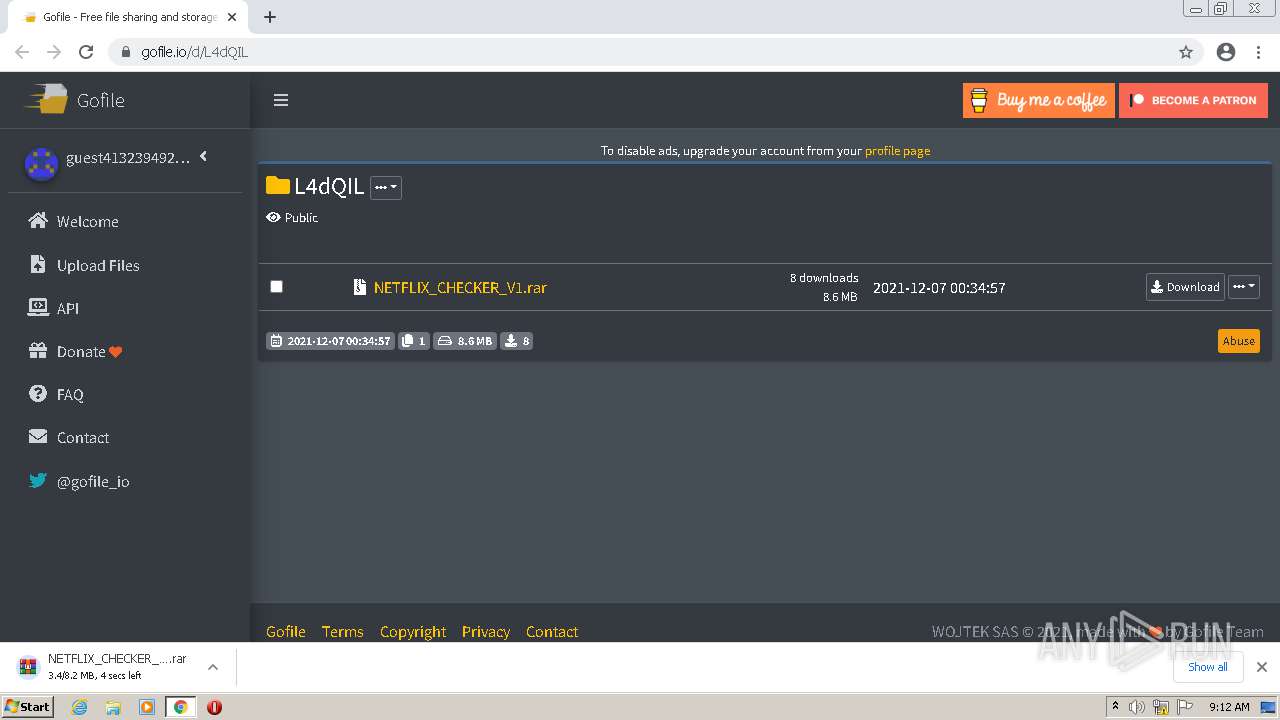Viewport: 1280px width, 720px height.
Task: Click the L4dQIL folder icon
Action: (277, 186)
